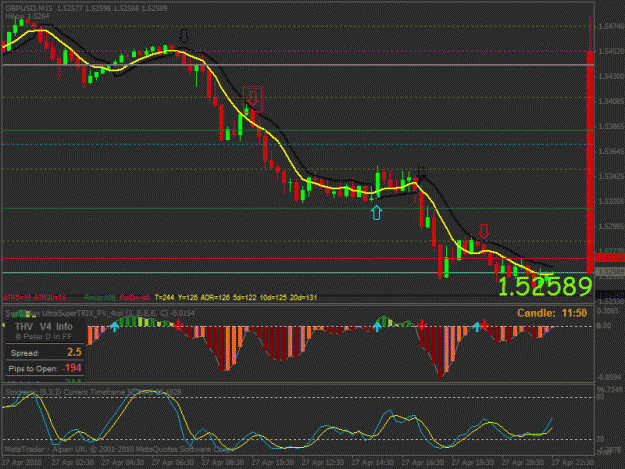Click the 1.54300 price axis label
Screen dimensions: 625x469
pyautogui.click(x=611, y=76)
